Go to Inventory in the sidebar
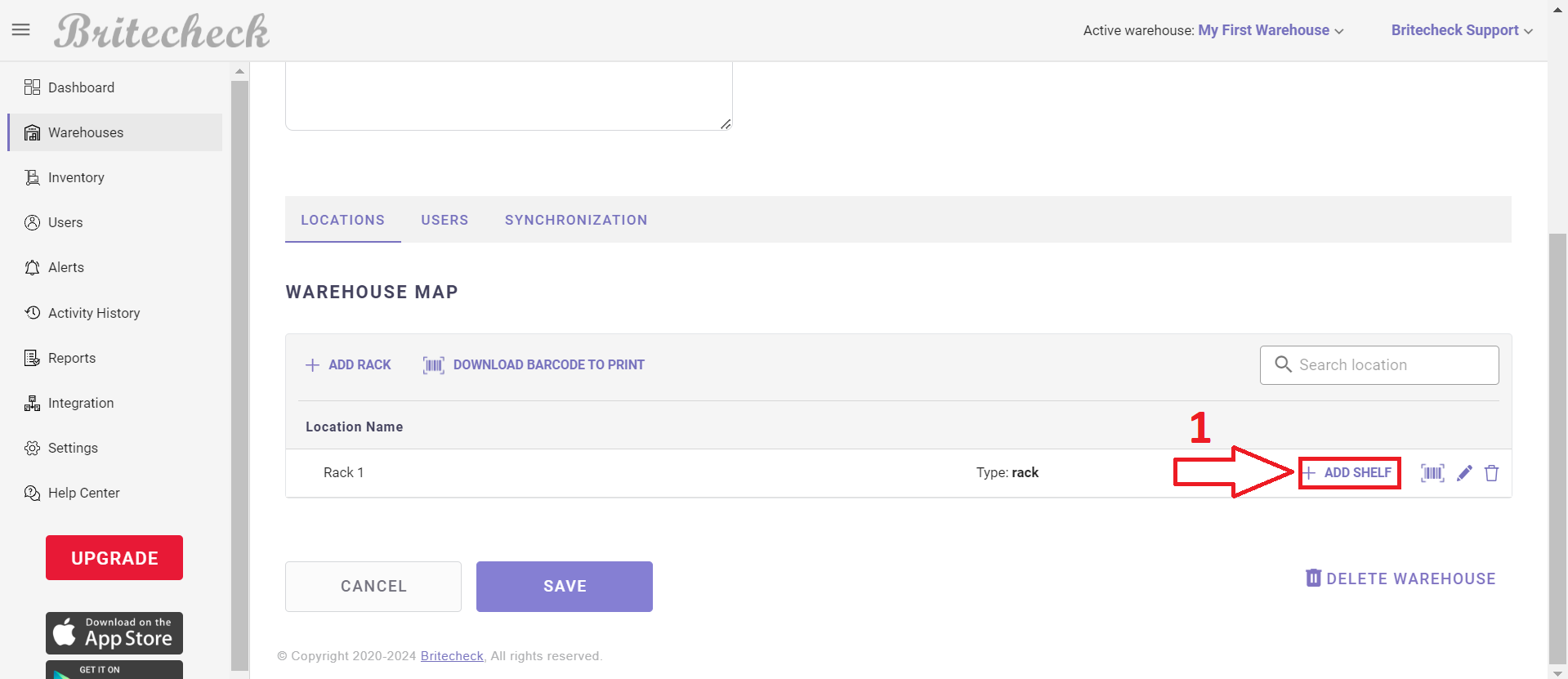Image resolution: width=1568 pixels, height=679 pixels. click(115, 177)
